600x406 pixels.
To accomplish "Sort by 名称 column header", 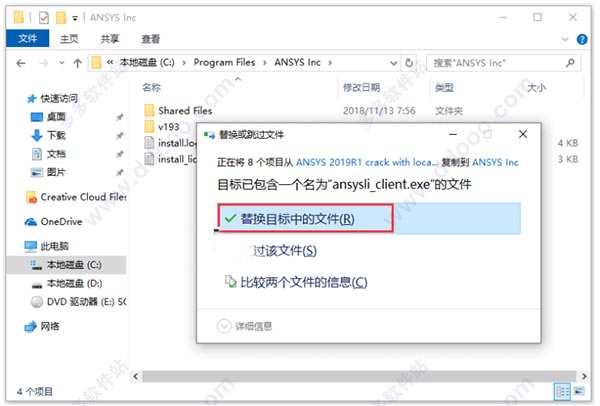I will pos(152,88).
